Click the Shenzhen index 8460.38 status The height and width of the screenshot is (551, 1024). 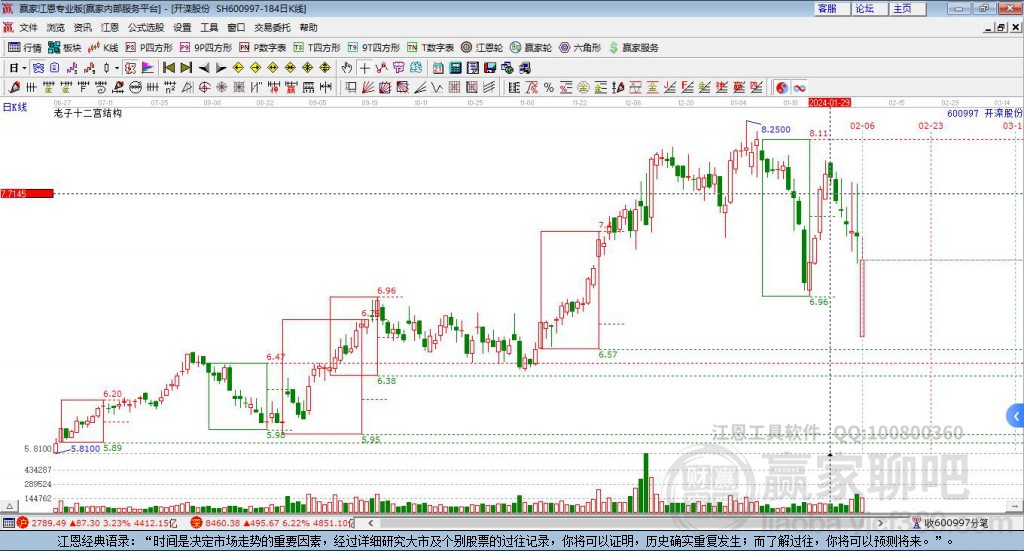click(272, 523)
